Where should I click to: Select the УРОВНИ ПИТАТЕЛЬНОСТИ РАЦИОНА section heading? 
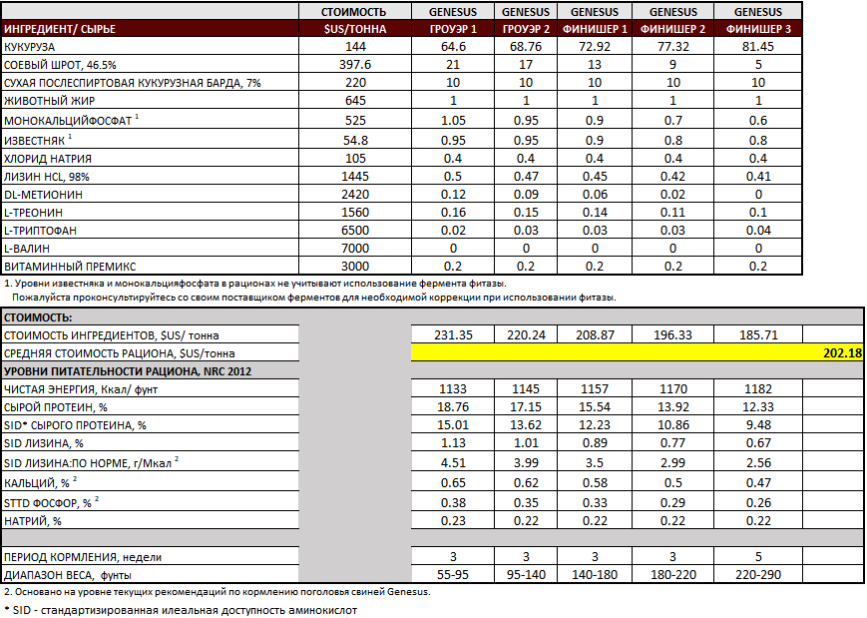(x=126, y=371)
